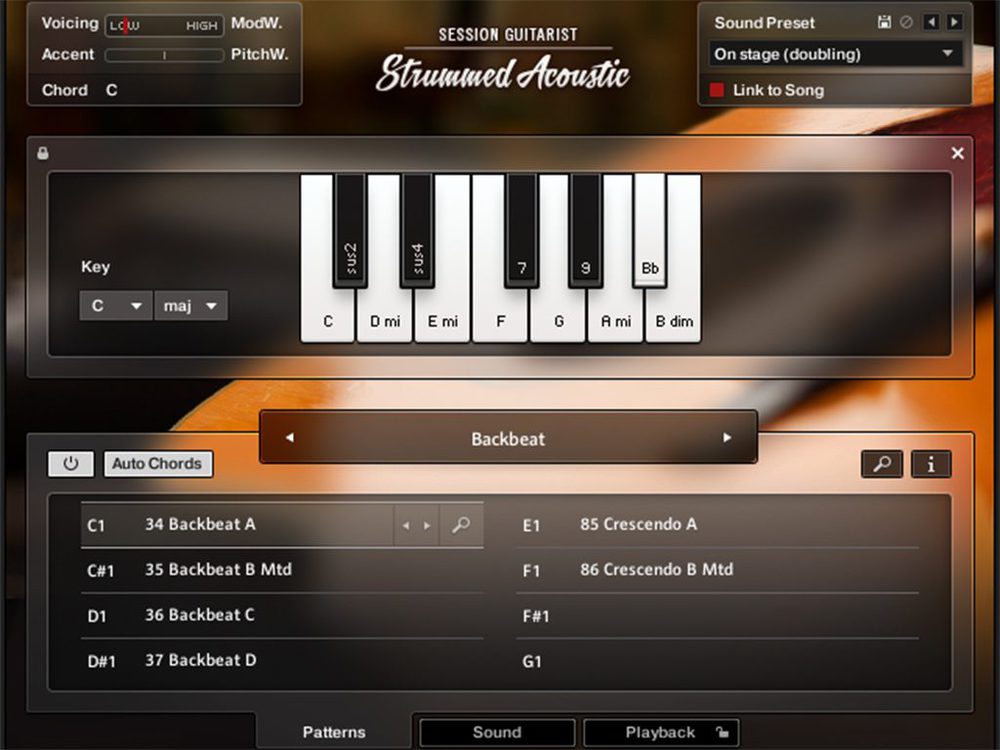Click the lock icon on chord panel
1000x750 pixels.
click(x=43, y=153)
